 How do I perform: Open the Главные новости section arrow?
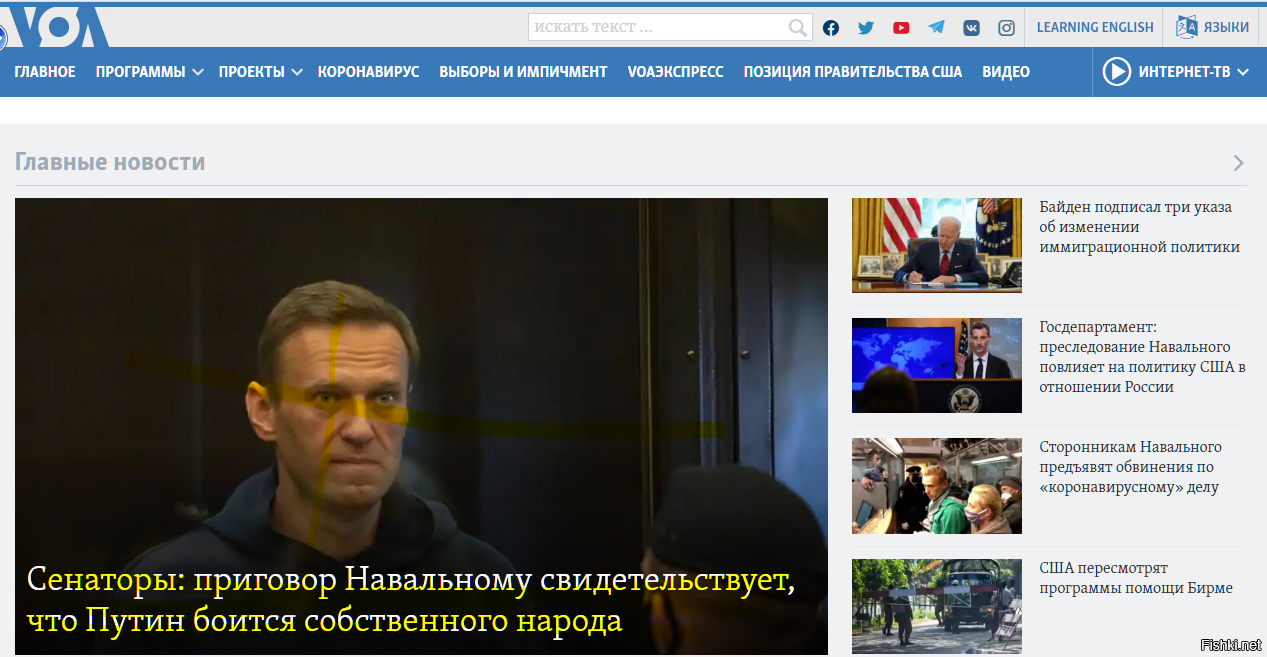coord(1239,163)
